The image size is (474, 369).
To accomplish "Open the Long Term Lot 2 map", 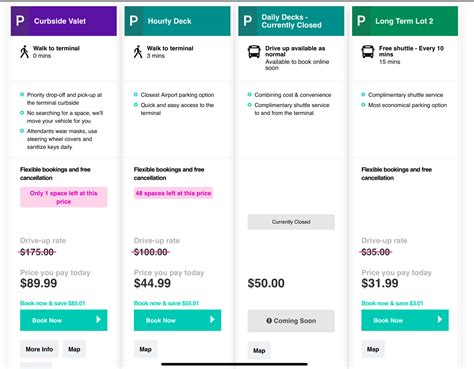I will pos(373,349).
